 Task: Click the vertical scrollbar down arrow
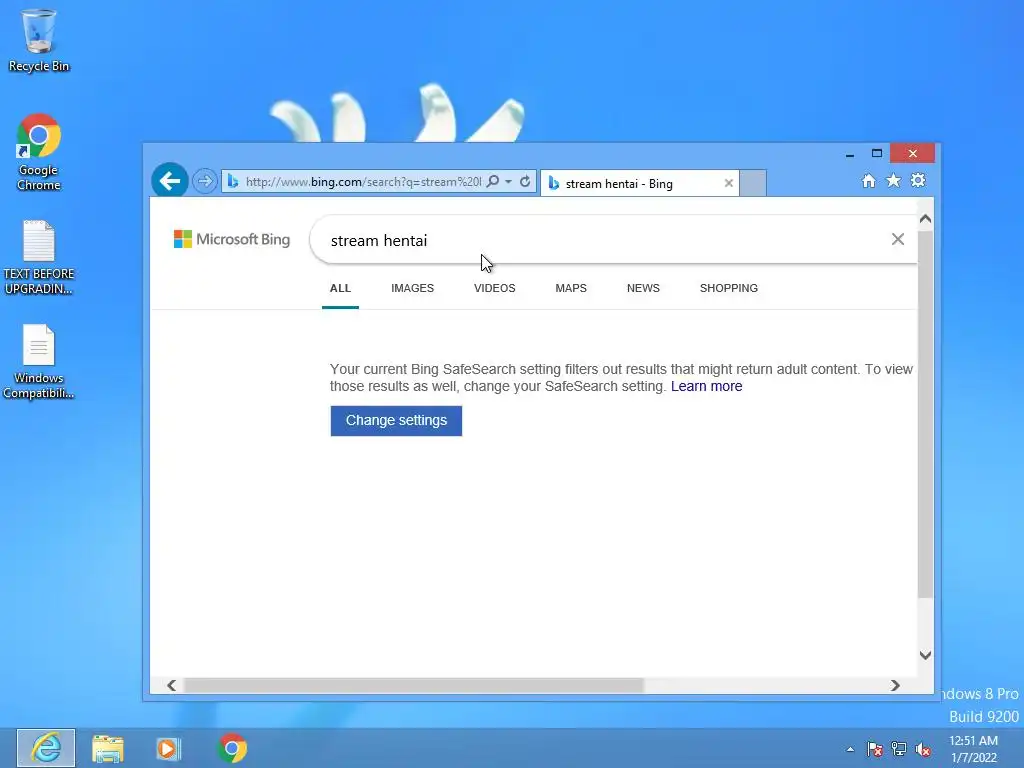click(x=925, y=655)
